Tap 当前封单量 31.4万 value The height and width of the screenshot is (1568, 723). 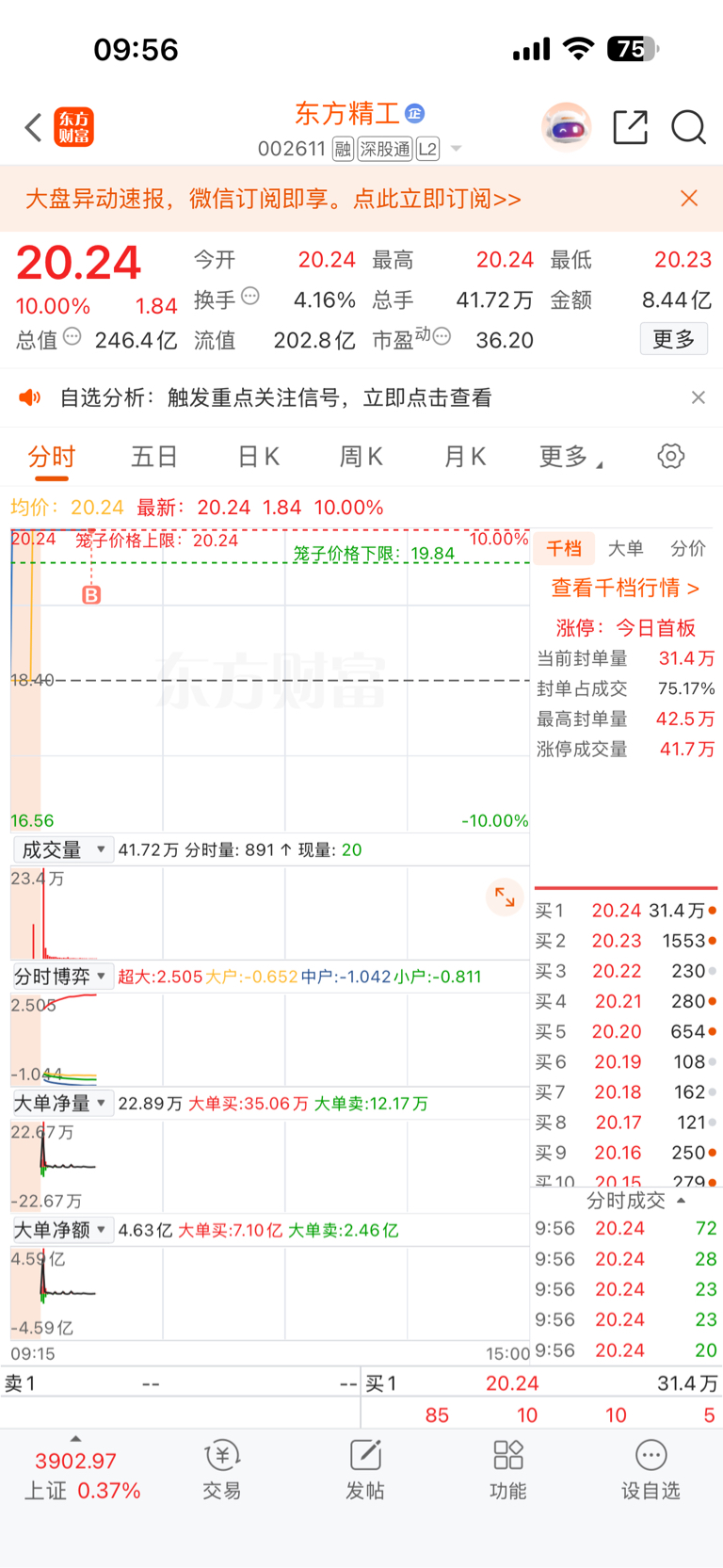[687, 658]
